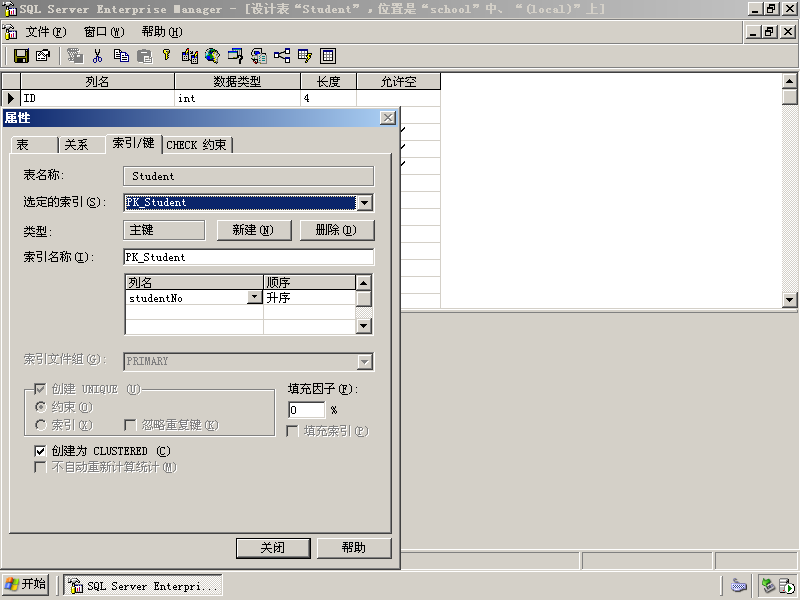Image resolution: width=800 pixels, height=600 pixels.
Task: Toggle the pad index (填充索引) checkbox
Action: click(x=292, y=431)
